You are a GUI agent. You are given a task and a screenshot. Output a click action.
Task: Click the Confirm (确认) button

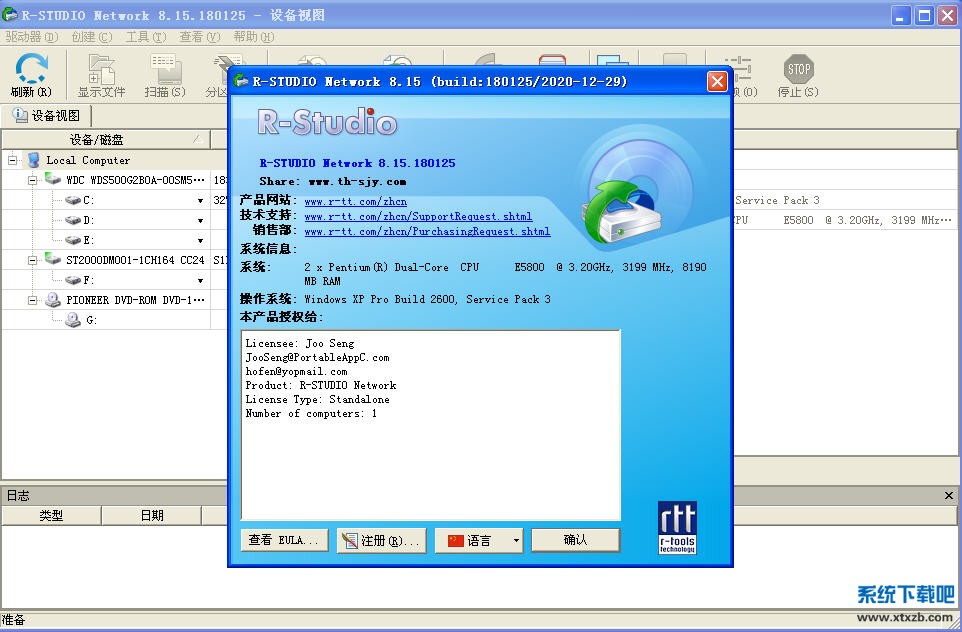[575, 540]
